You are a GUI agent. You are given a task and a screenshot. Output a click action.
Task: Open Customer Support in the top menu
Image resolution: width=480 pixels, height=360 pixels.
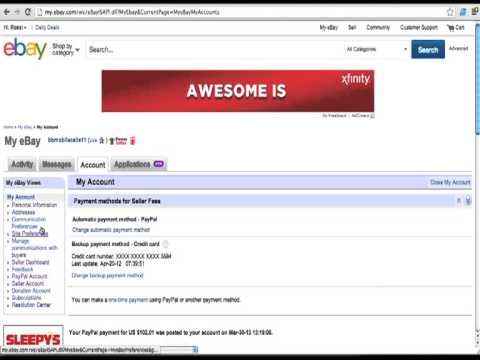(419, 28)
